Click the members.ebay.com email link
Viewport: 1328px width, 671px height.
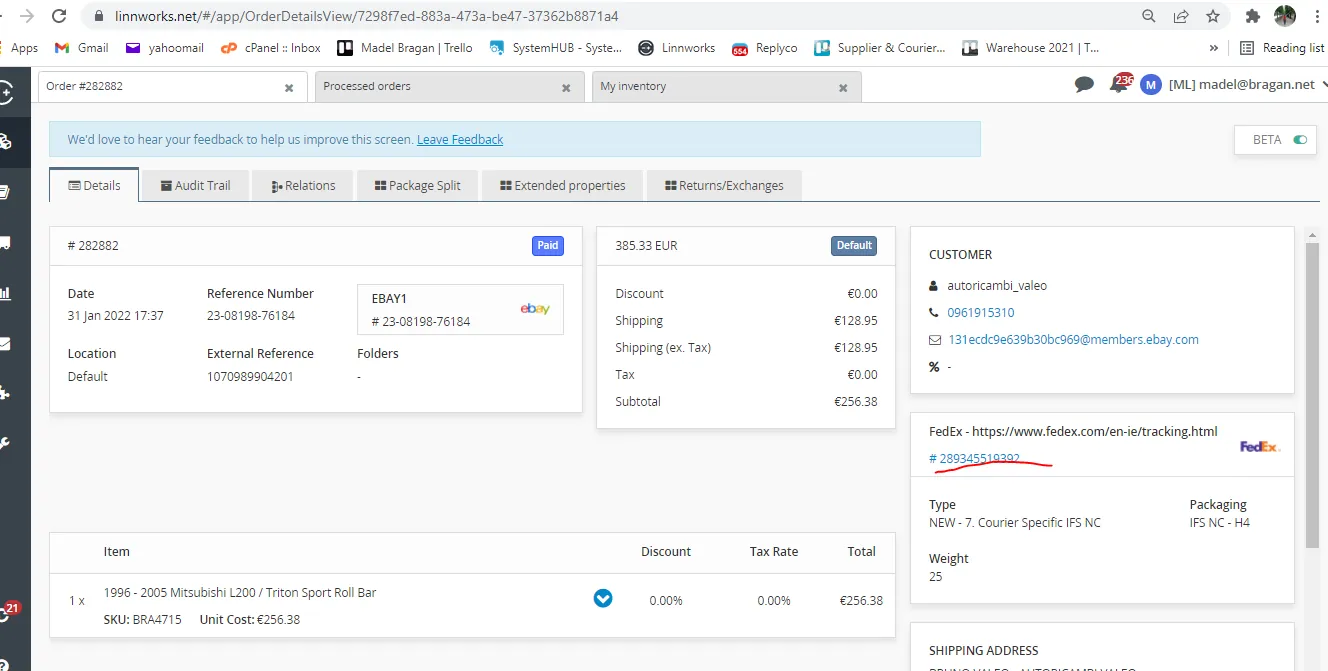click(1073, 340)
